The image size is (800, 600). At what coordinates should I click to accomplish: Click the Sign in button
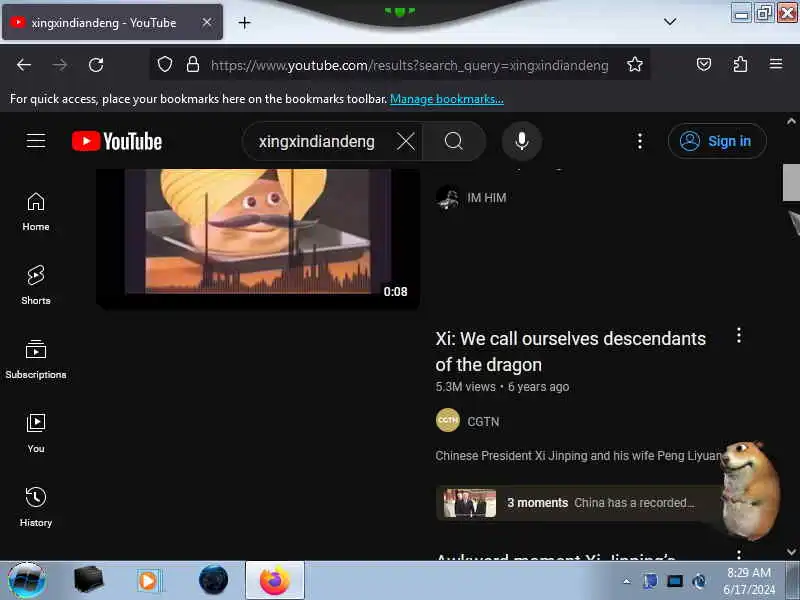(716, 141)
